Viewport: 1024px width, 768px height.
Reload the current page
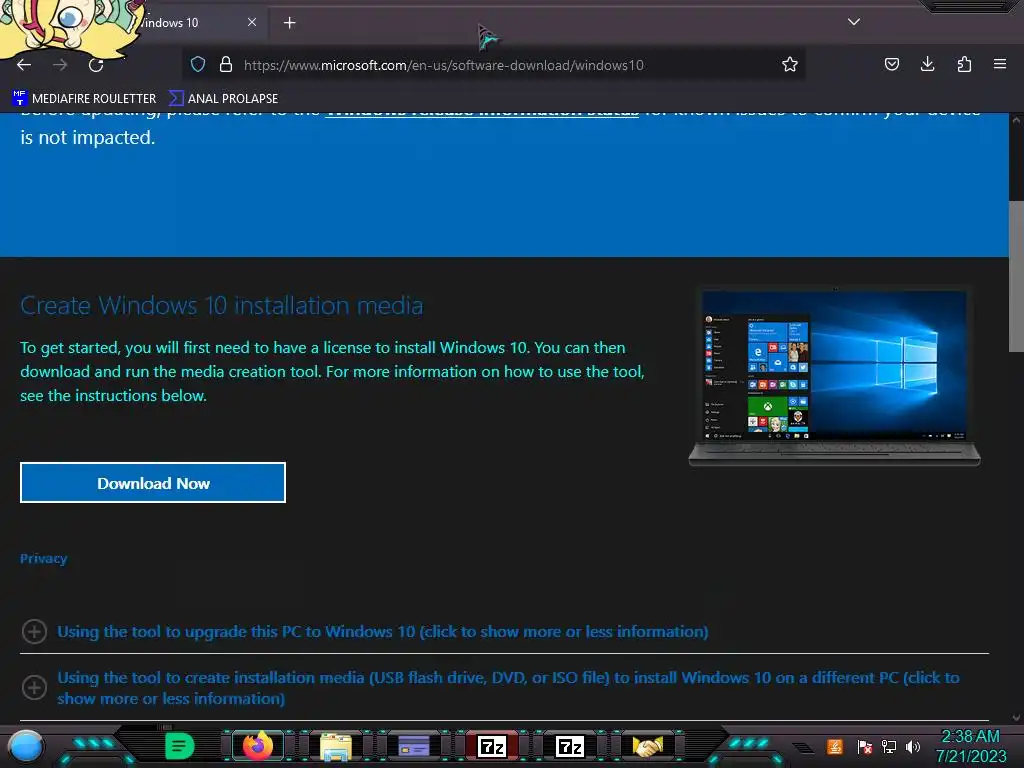pos(96,65)
